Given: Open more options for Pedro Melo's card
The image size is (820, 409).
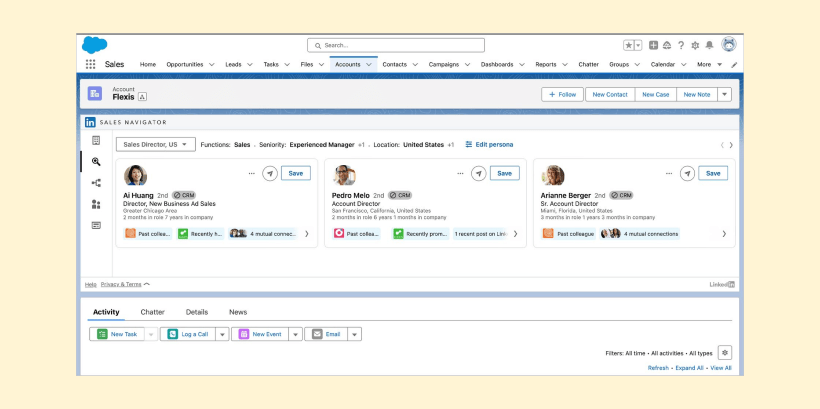Looking at the screenshot, I should 460,173.
